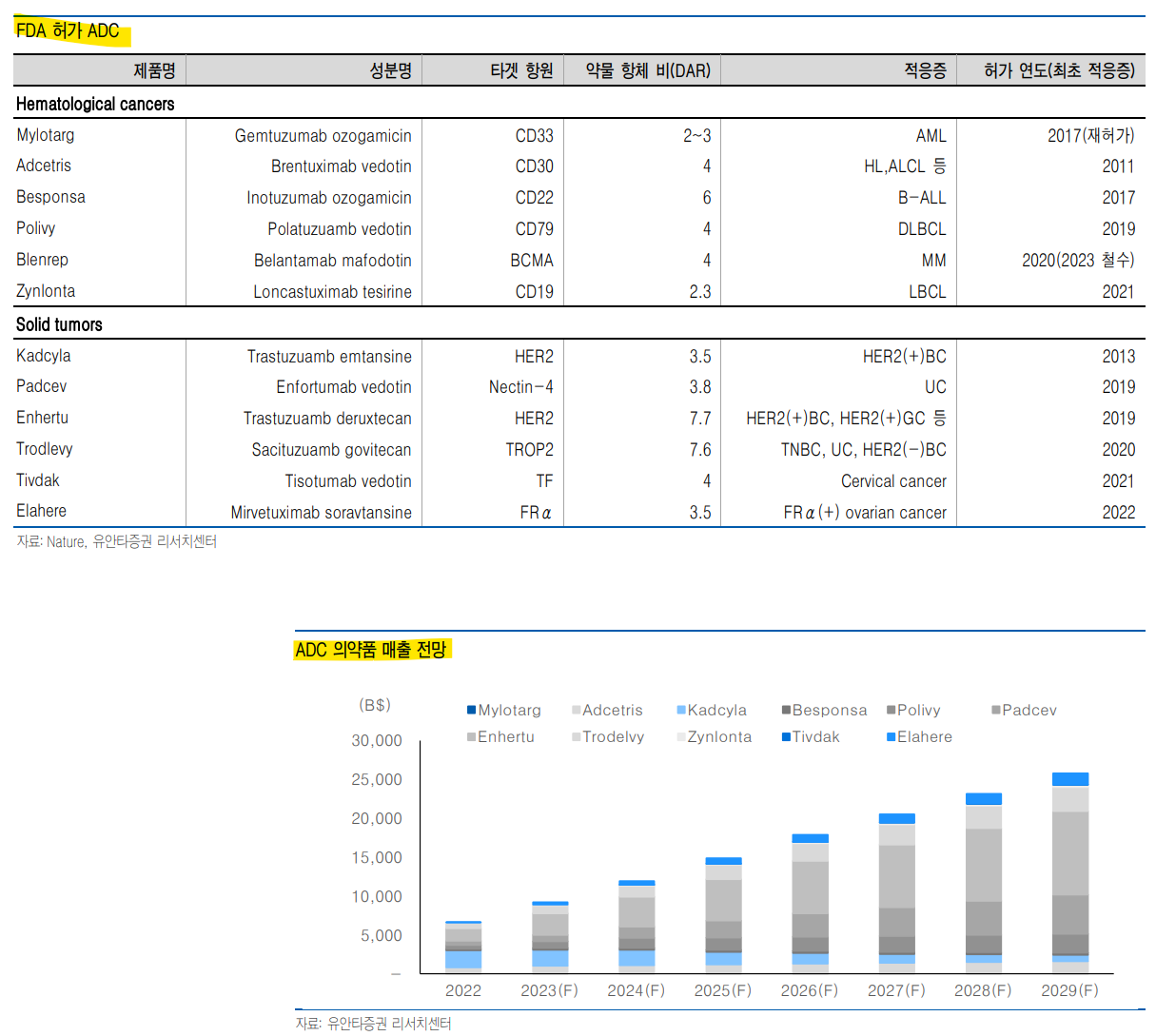Click the 'Enhertu' product name cell in table
This screenshot has width=1156, height=1036.
tap(42, 418)
